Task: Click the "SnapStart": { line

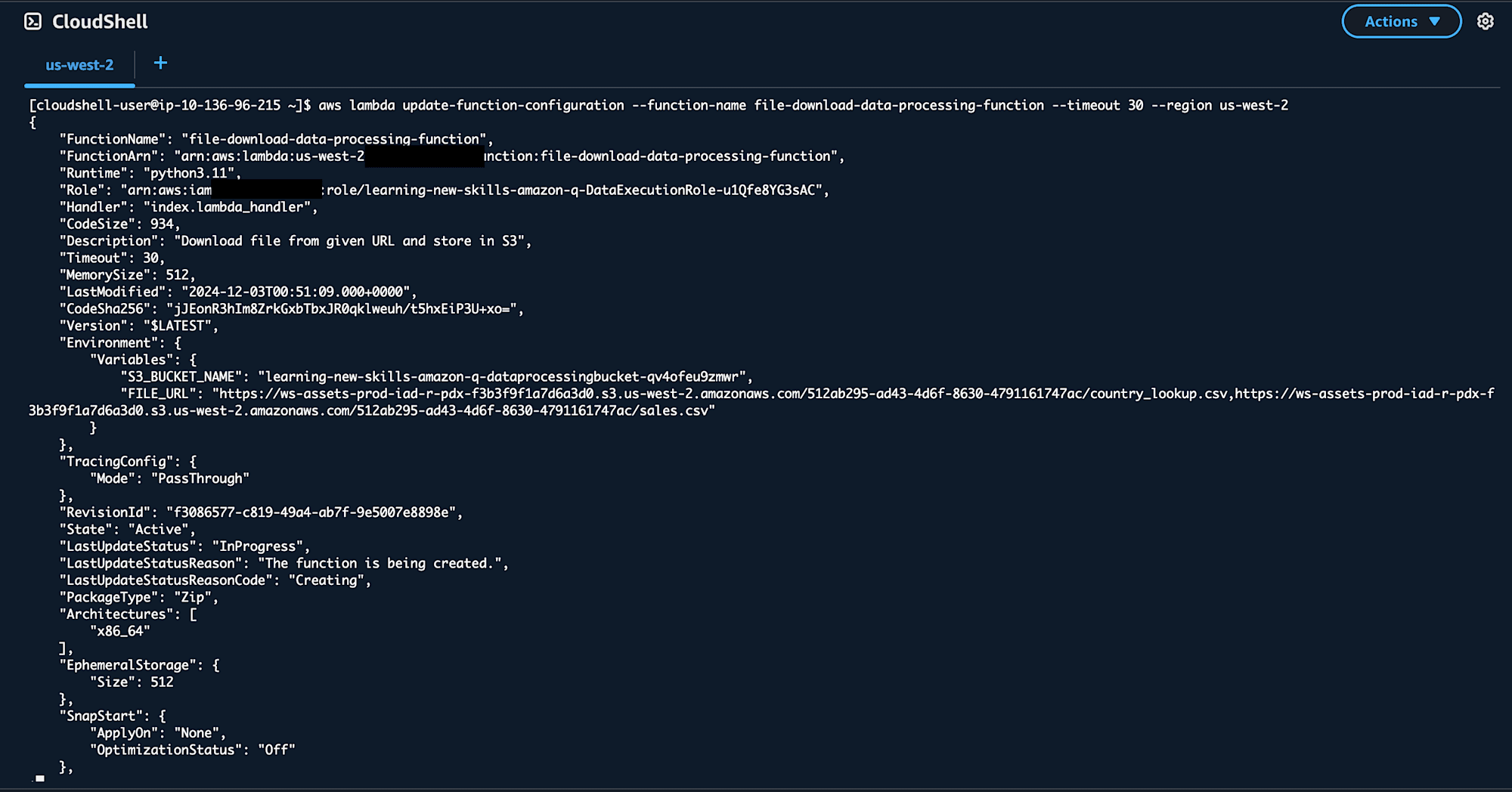Action: pyautogui.click(x=113, y=716)
